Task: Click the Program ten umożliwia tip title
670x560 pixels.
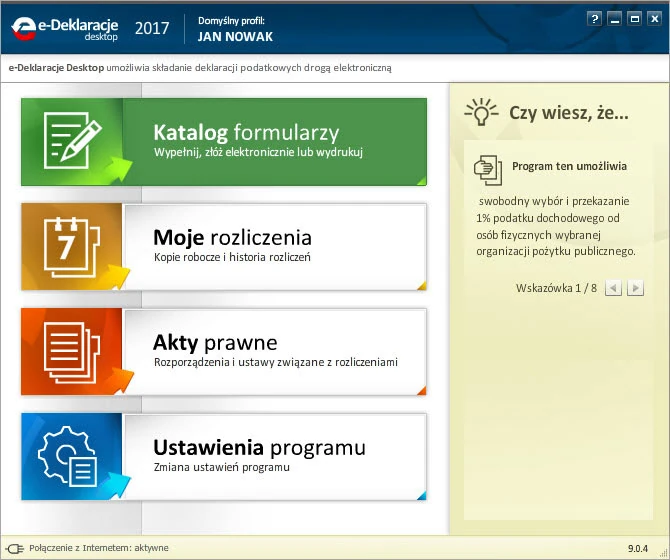Action: coord(569,166)
